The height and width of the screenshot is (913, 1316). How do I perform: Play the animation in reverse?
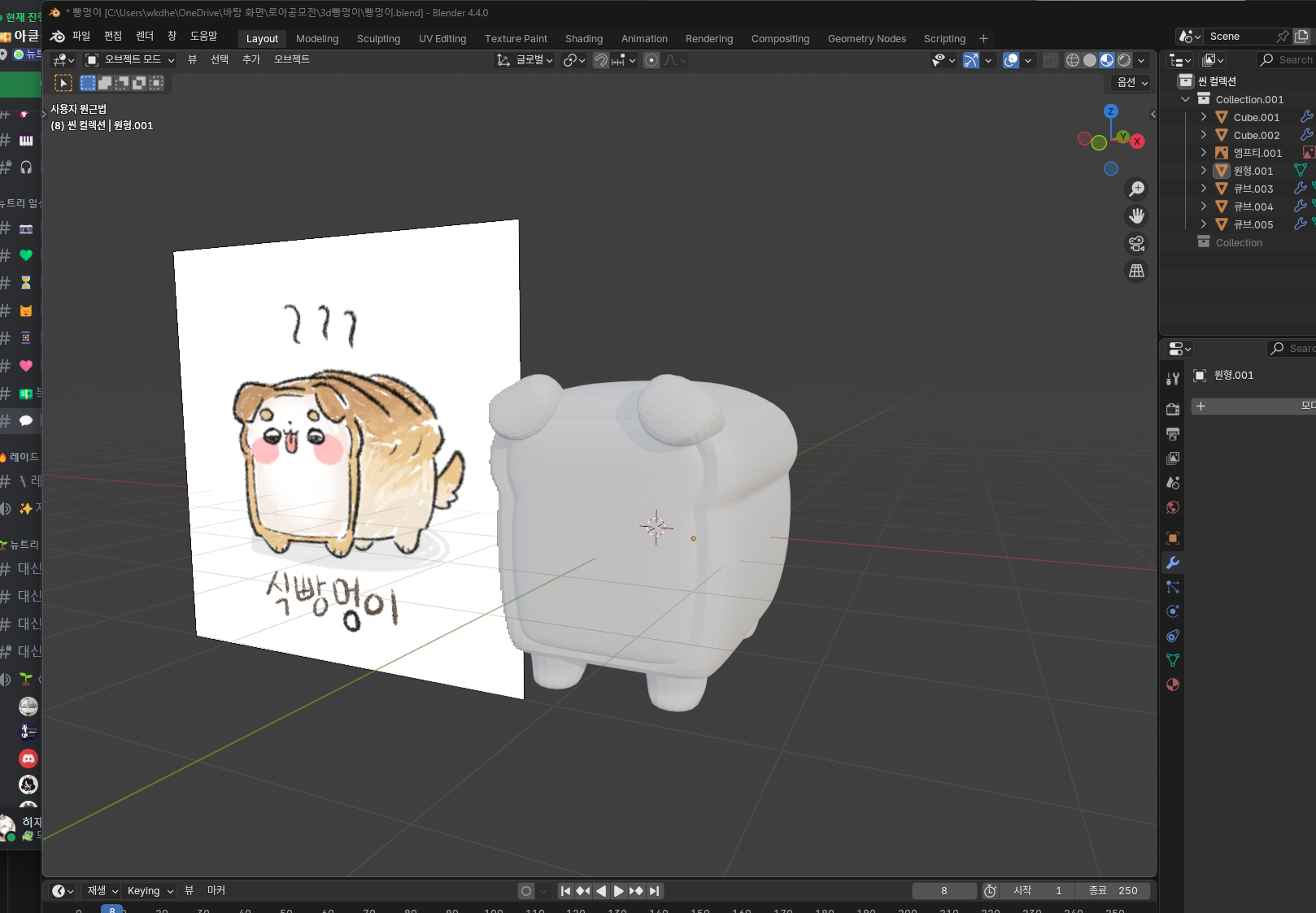(601, 891)
